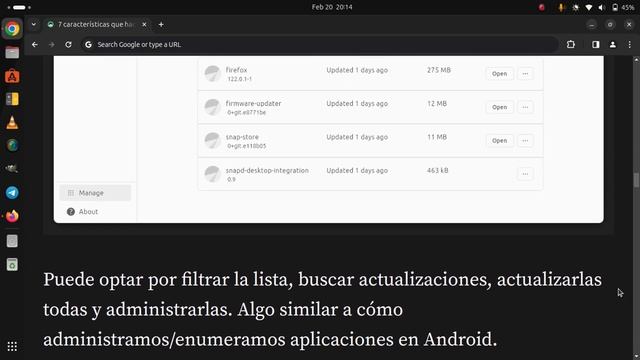Click the firmware-updater snap icon

pyautogui.click(x=213, y=107)
